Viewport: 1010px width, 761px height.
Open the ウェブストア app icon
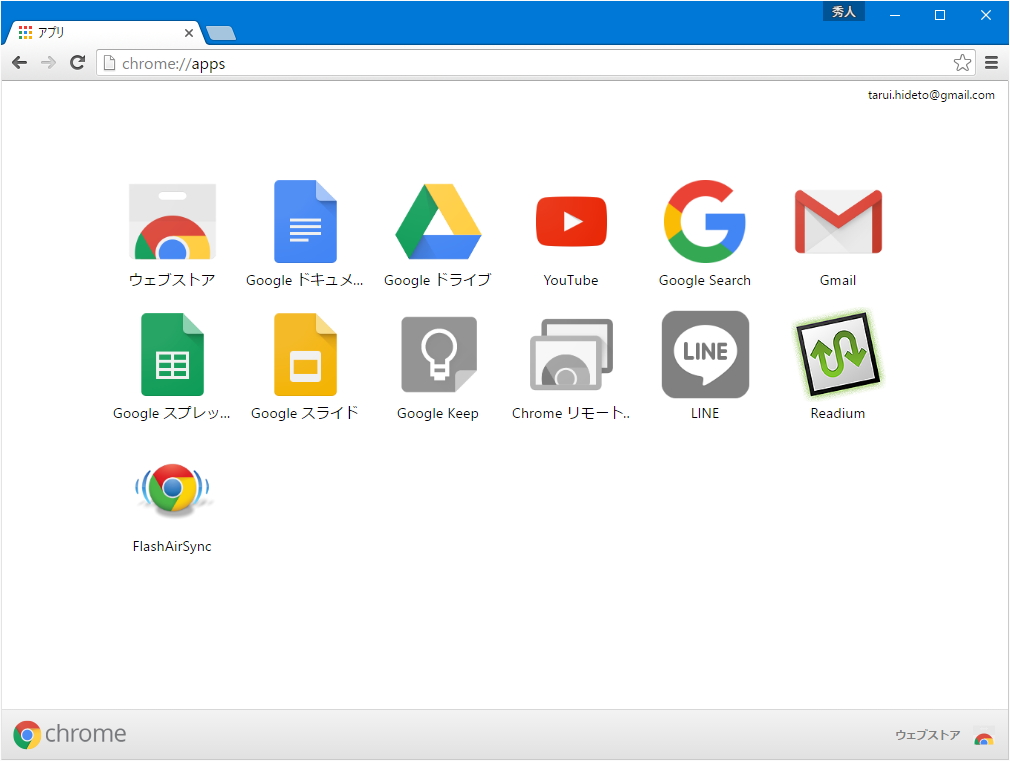click(x=172, y=222)
